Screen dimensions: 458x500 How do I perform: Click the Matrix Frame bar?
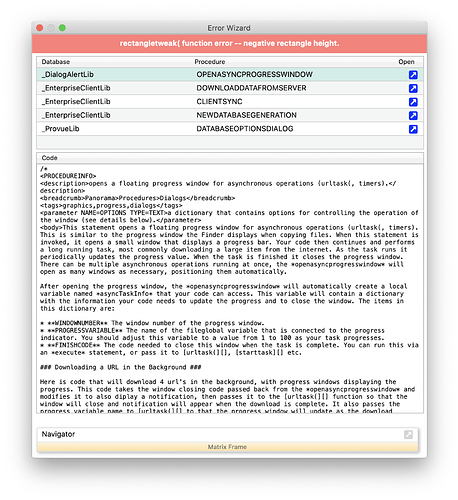click(x=227, y=447)
